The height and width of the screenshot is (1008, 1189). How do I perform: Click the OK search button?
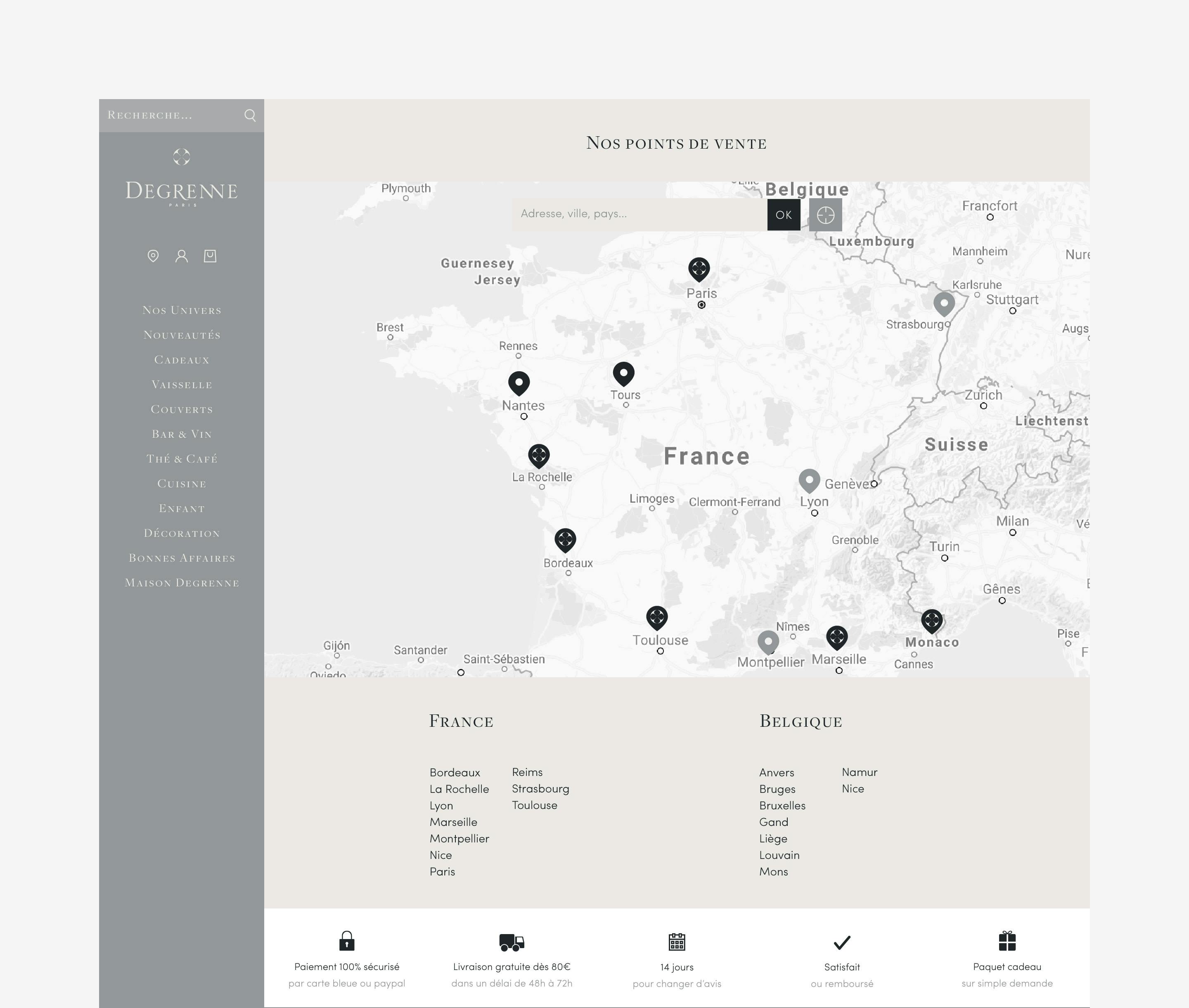(x=783, y=215)
